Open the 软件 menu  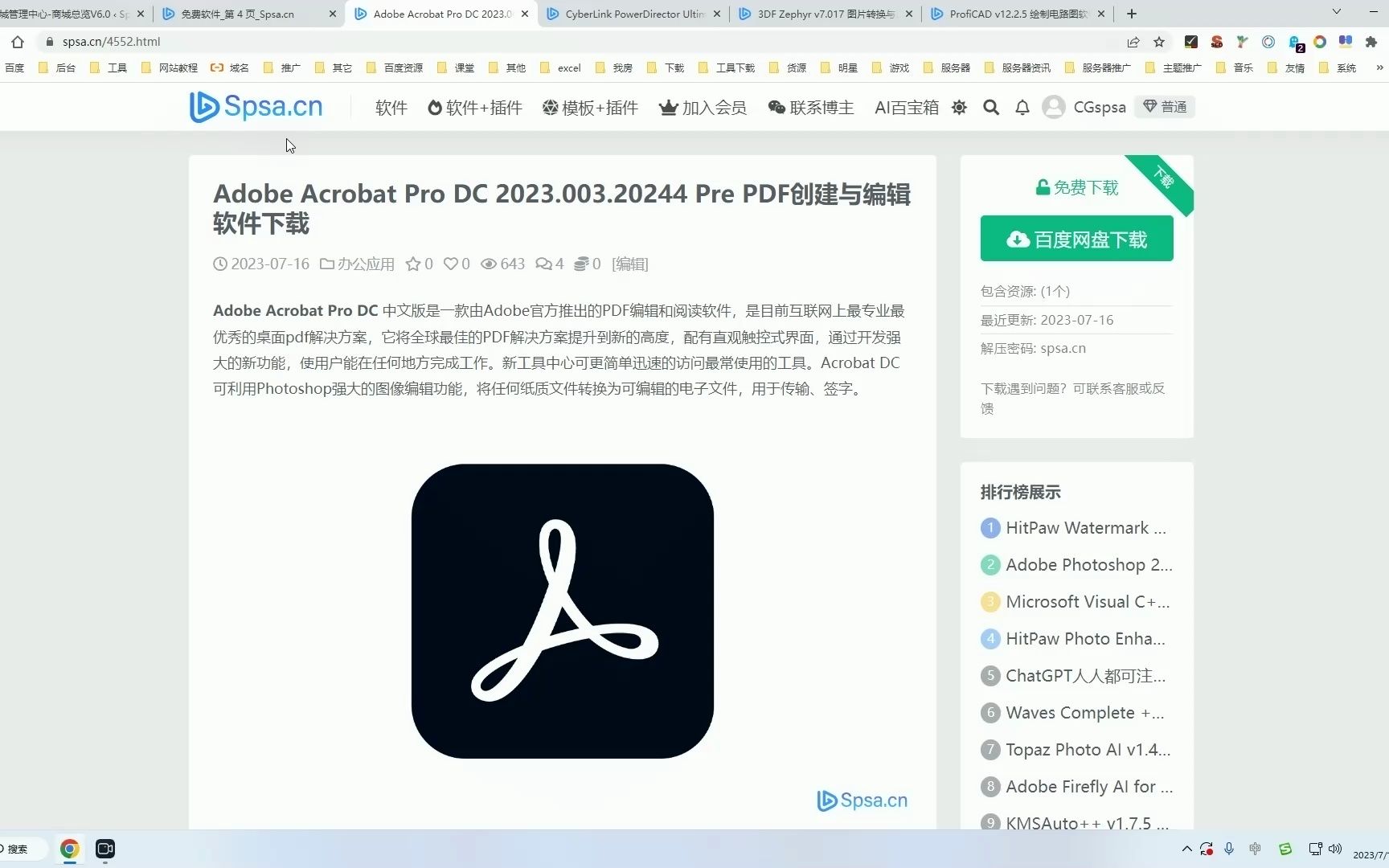[x=391, y=107]
